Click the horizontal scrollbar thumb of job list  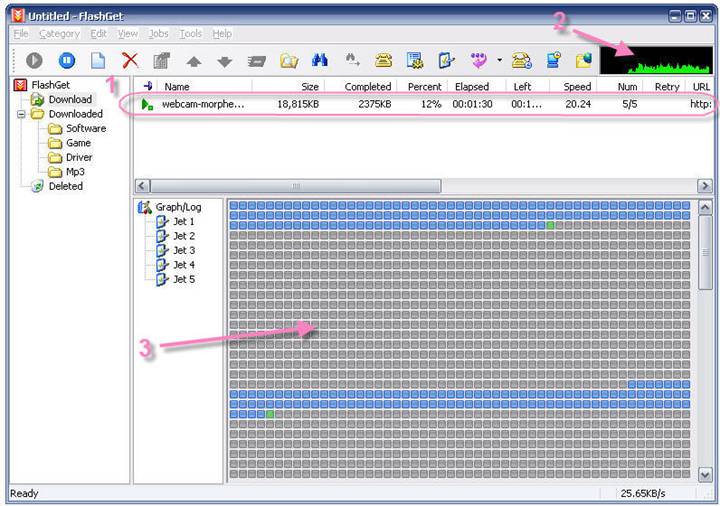295,186
